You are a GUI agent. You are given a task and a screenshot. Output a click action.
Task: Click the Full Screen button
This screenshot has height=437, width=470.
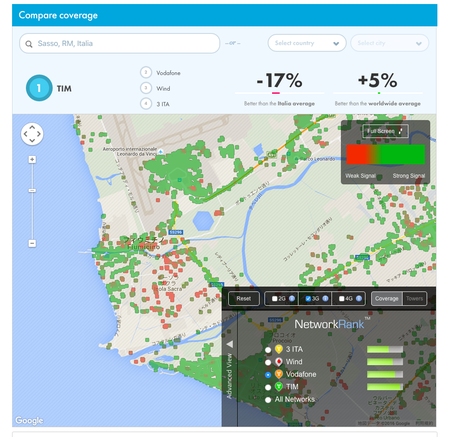click(x=385, y=131)
